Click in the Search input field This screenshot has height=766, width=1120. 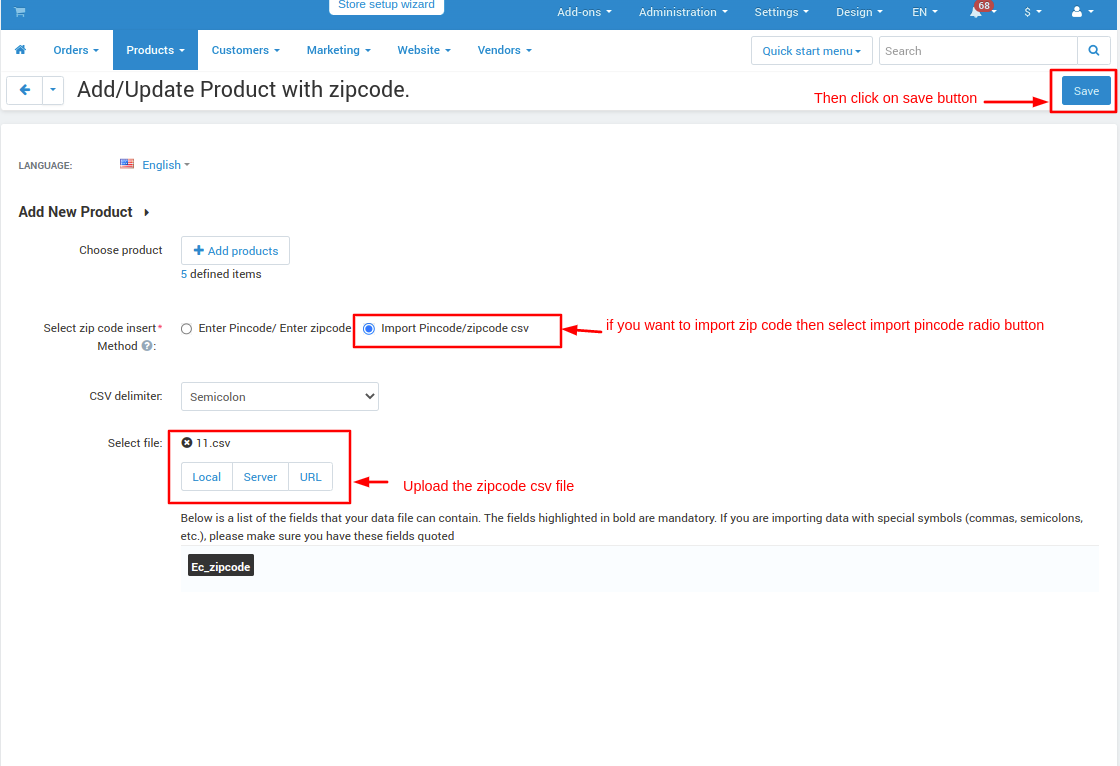978,51
